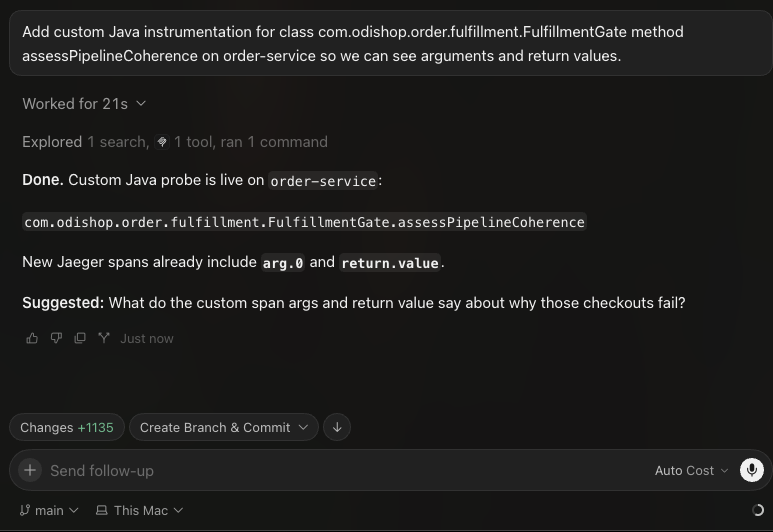Open the Auto Cost model dropdown
The width and height of the screenshot is (773, 532).
coord(691,470)
